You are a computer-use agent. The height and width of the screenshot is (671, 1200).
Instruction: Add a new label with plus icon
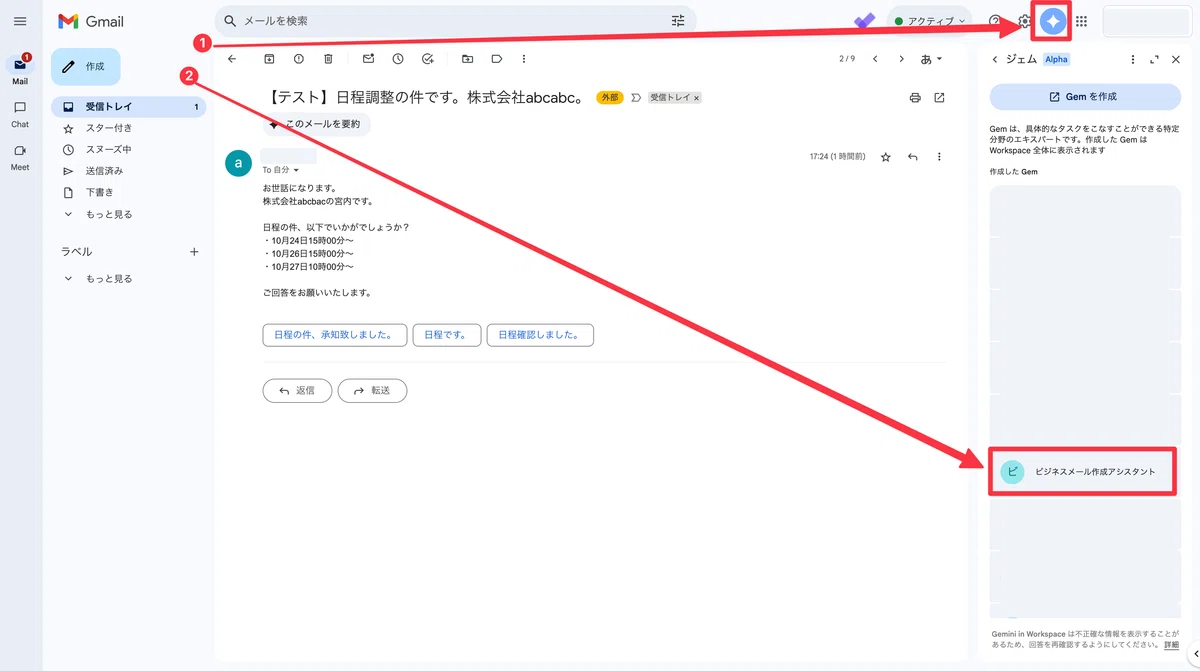click(194, 252)
